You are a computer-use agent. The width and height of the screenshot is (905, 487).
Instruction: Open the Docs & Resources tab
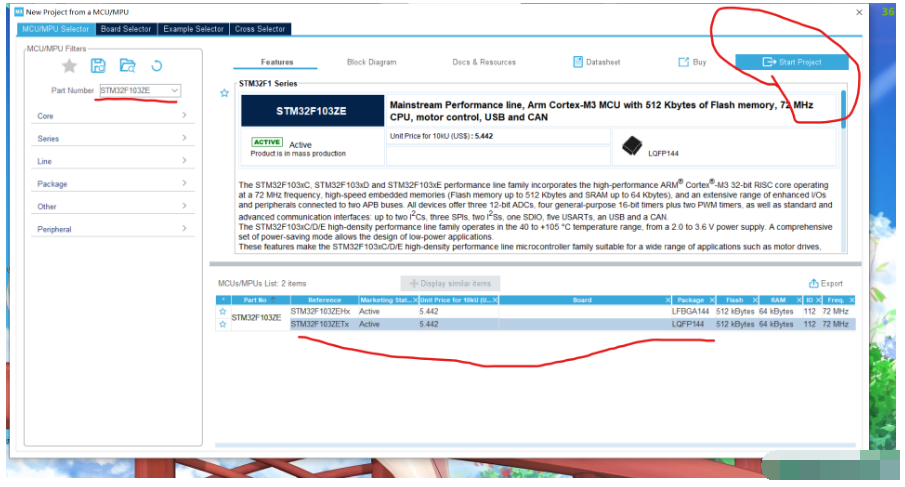coord(484,62)
